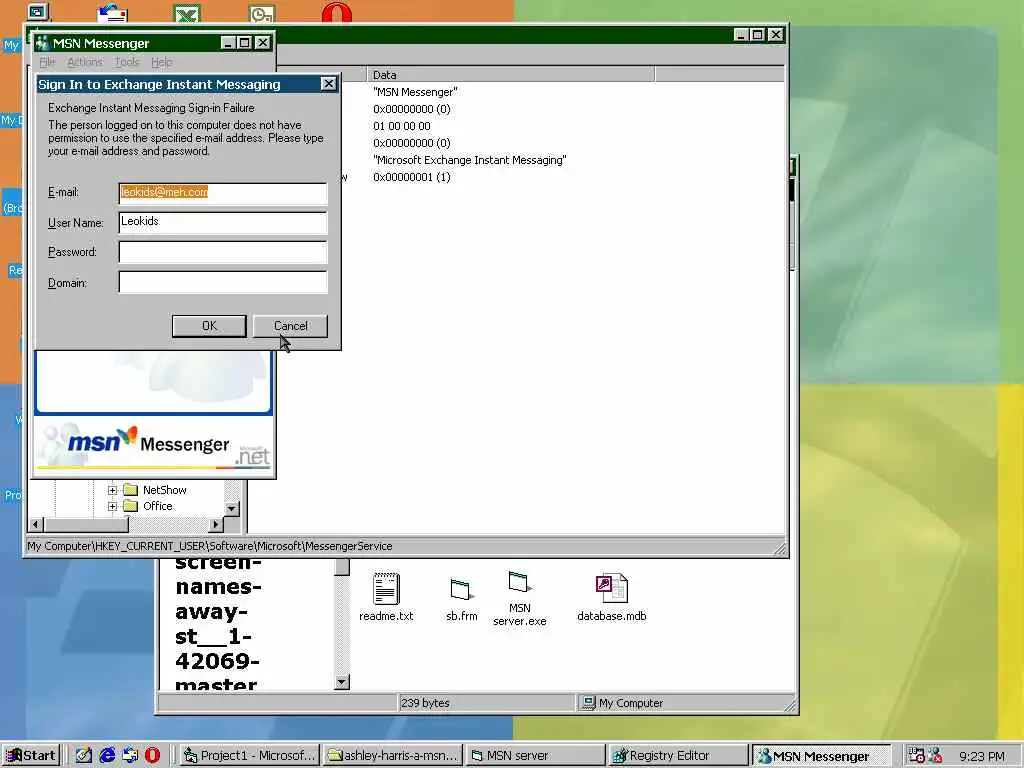Select the 0x00000001 (1) data value
This screenshot has width=1024, height=768.
(x=411, y=177)
